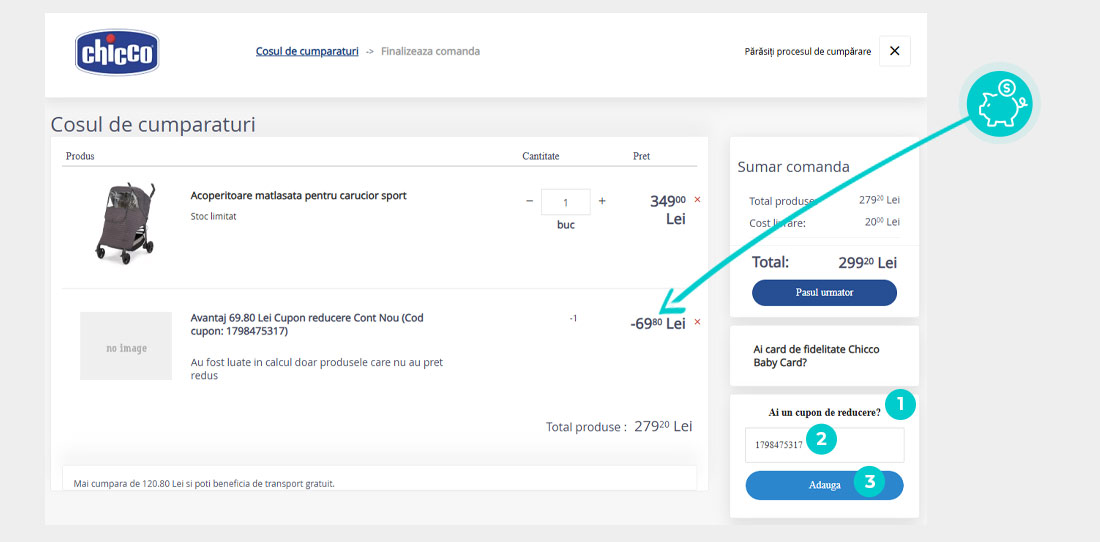Click the Total 299.20 Lei summary amount
This screenshot has height=542, width=1100.
point(868,263)
